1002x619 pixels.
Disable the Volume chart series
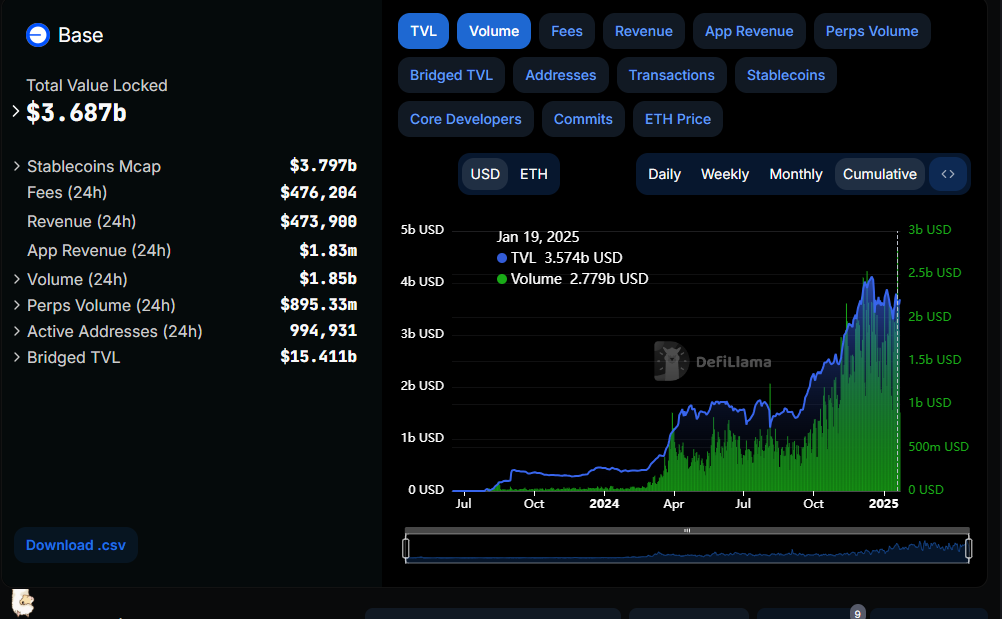pyautogui.click(x=493, y=31)
